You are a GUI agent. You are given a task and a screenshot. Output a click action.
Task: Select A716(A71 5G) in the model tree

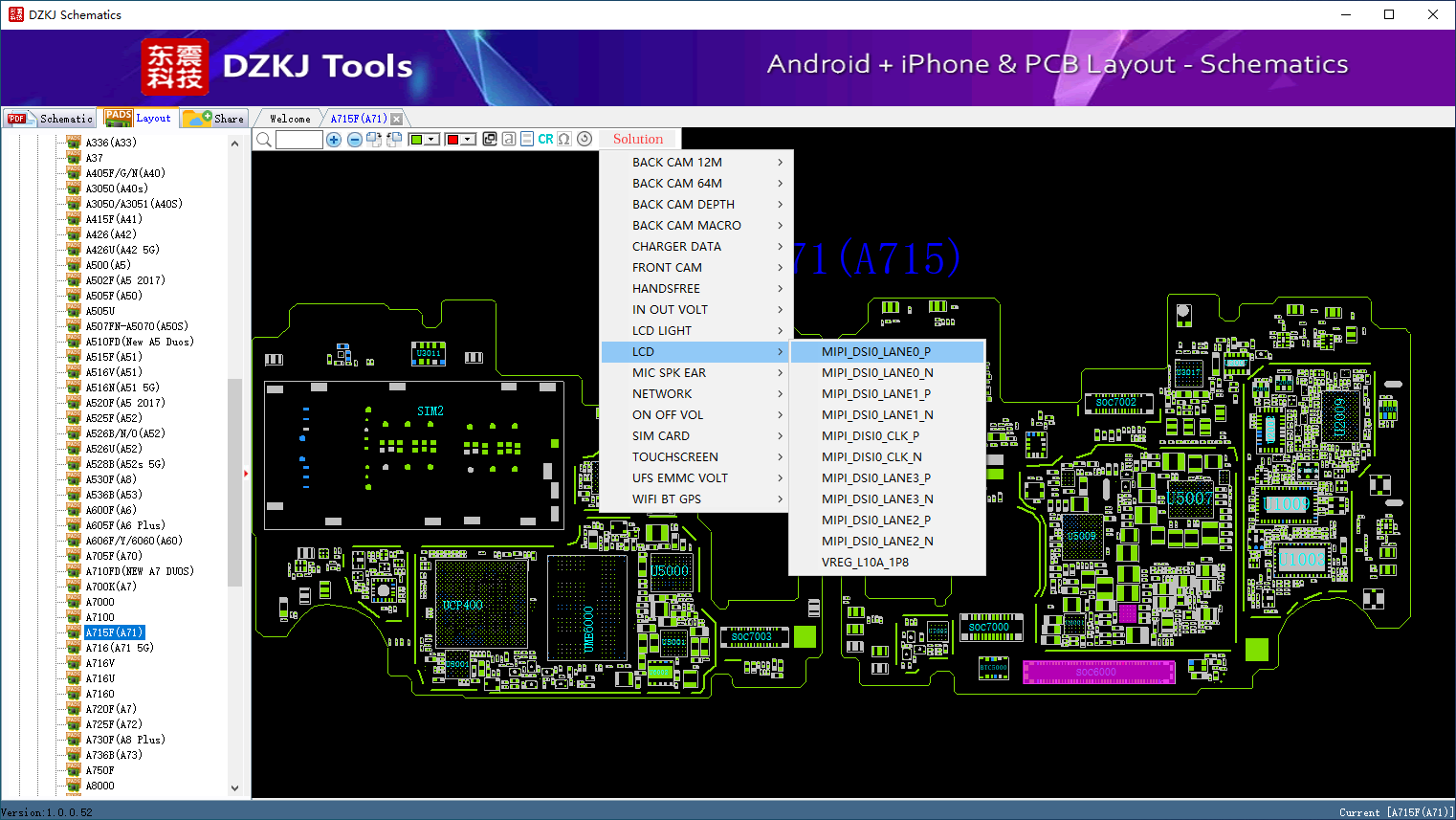tap(120, 648)
